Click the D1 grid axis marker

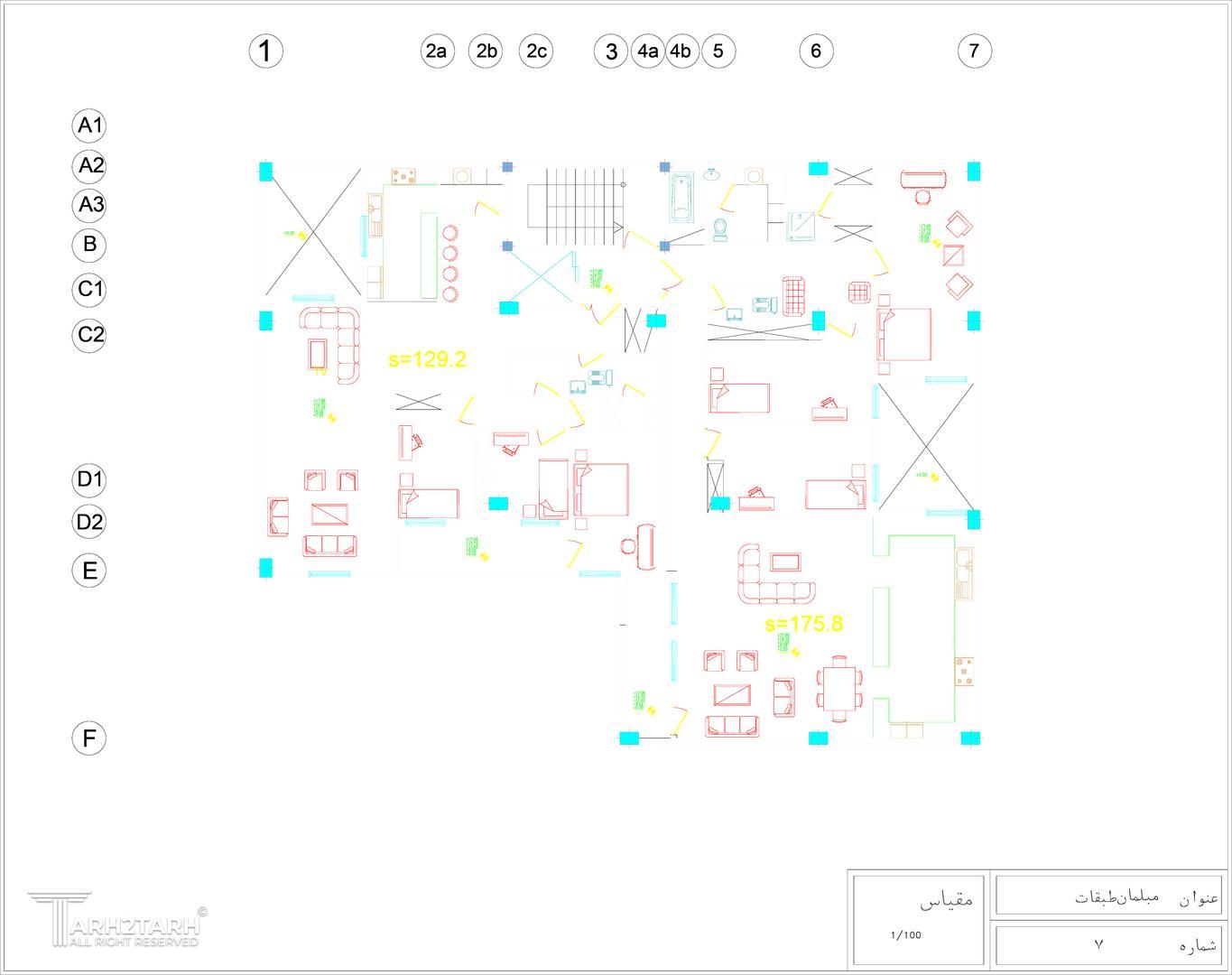click(x=89, y=479)
